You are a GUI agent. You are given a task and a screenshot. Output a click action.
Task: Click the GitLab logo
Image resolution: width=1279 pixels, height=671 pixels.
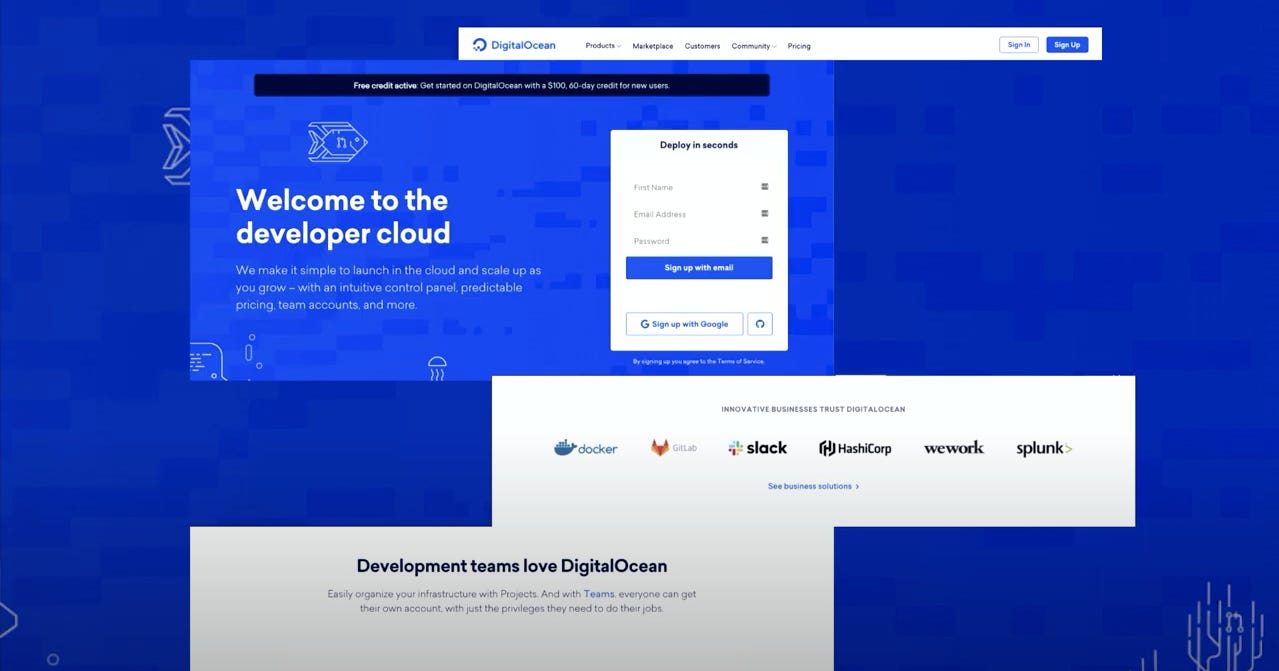tap(674, 448)
